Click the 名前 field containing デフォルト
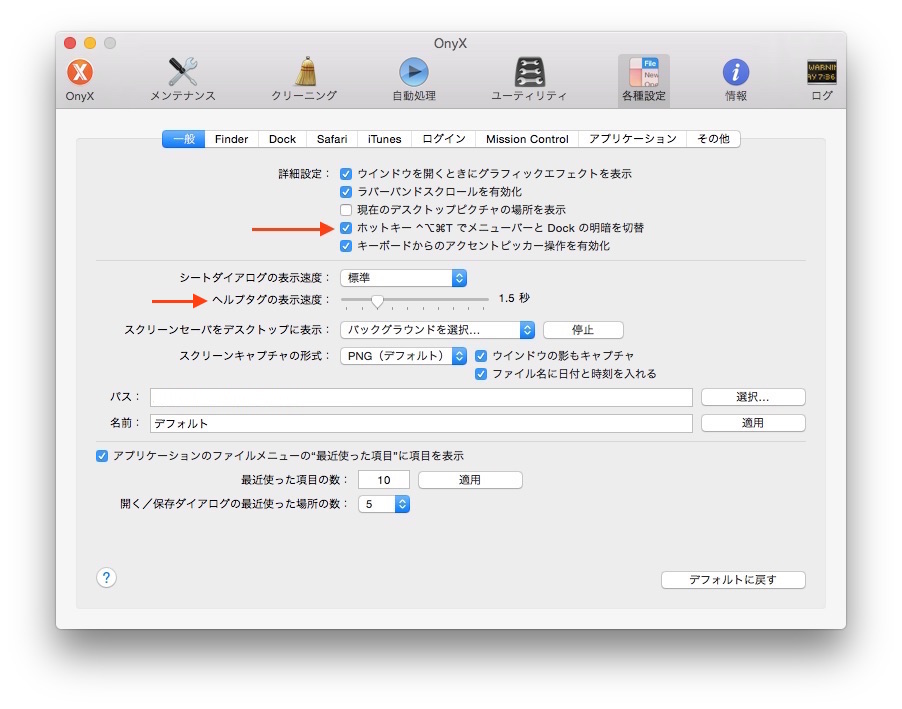This screenshot has height=709, width=902. (x=421, y=424)
